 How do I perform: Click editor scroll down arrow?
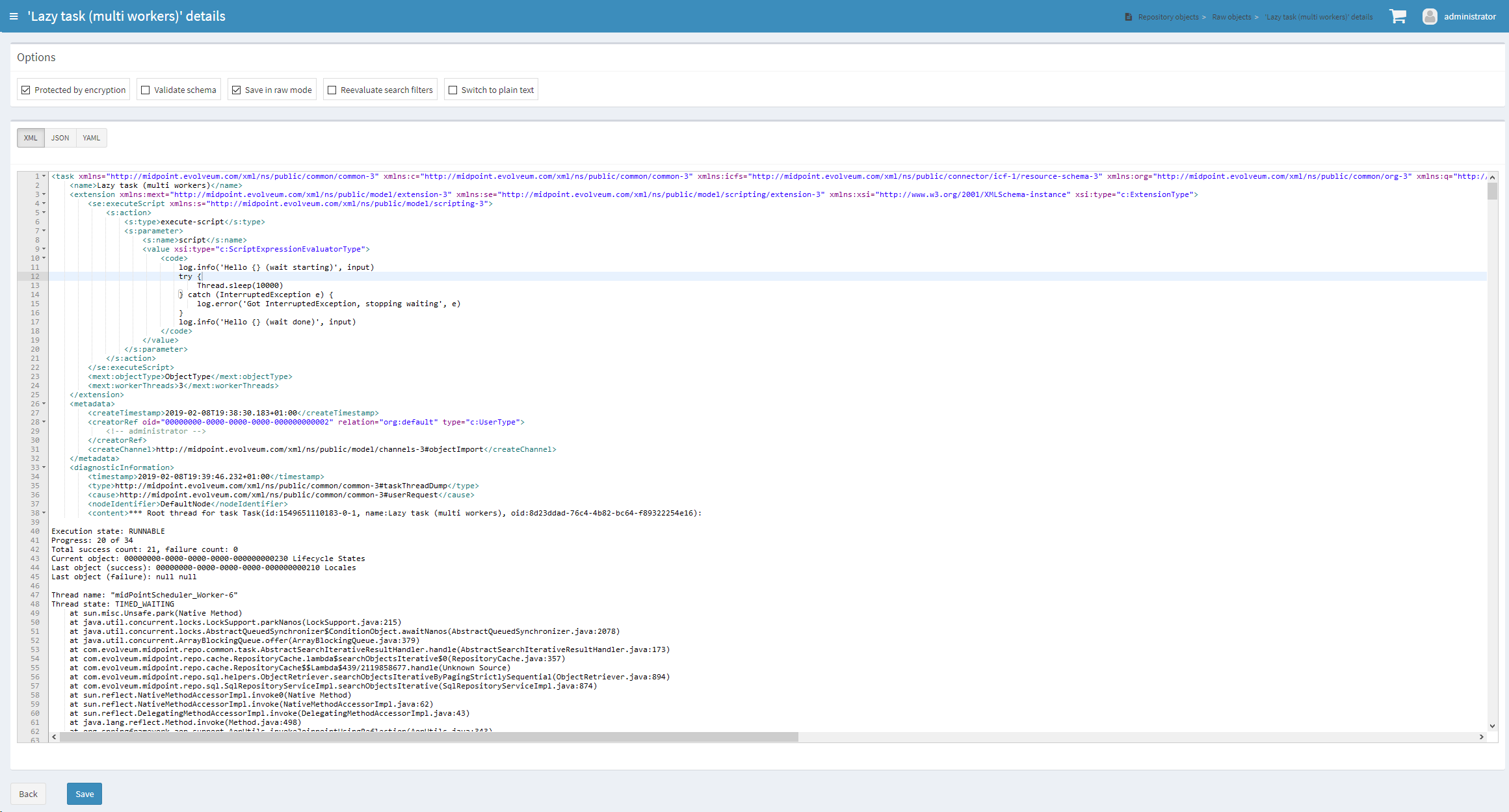[1492, 726]
